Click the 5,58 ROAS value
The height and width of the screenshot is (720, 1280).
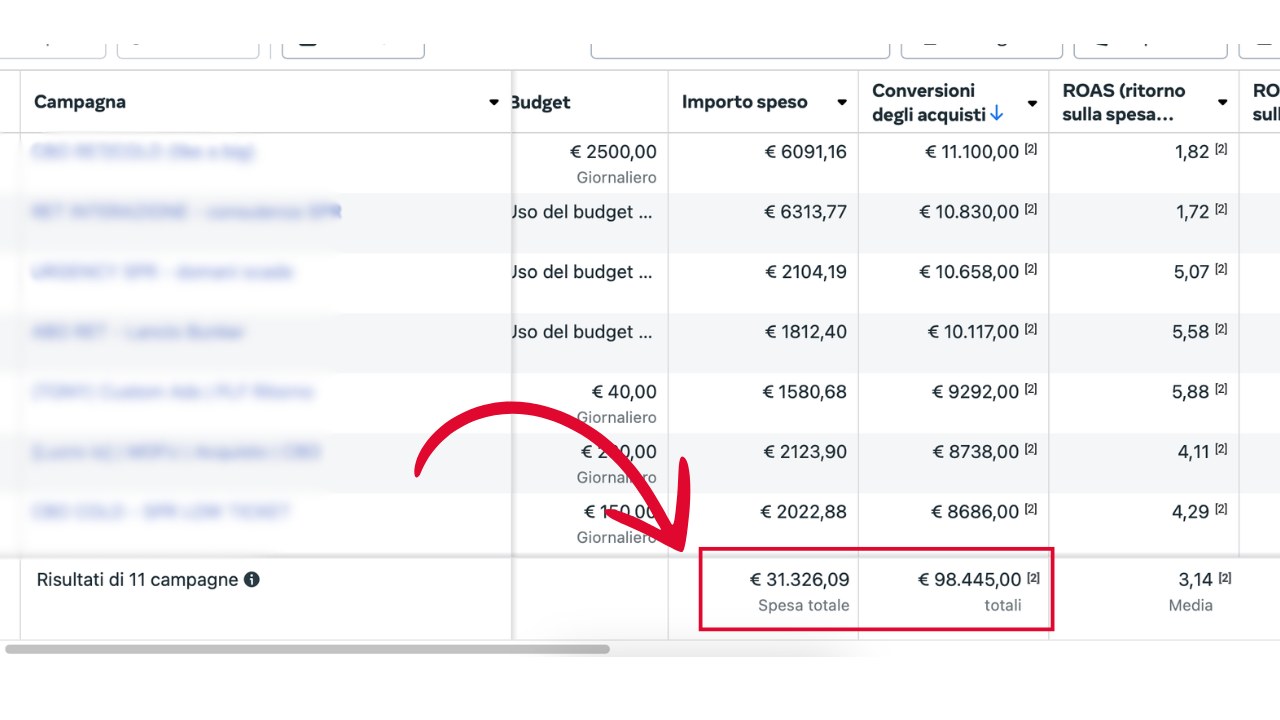click(1191, 332)
